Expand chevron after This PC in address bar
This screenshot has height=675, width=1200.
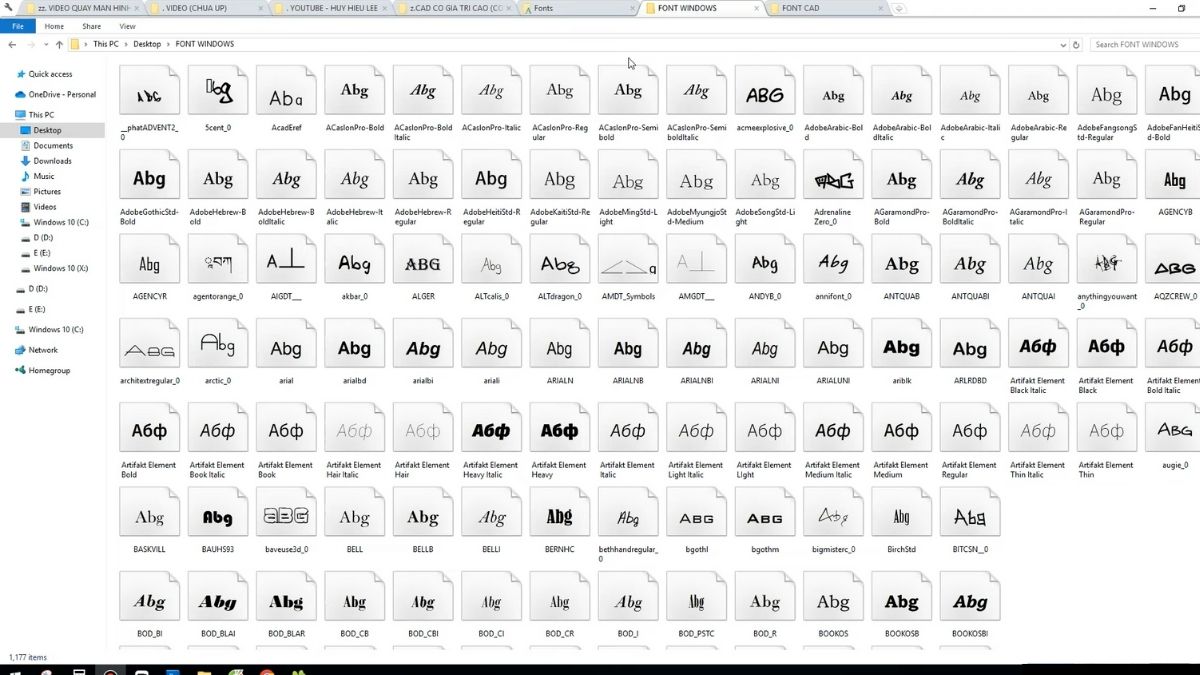[127, 44]
